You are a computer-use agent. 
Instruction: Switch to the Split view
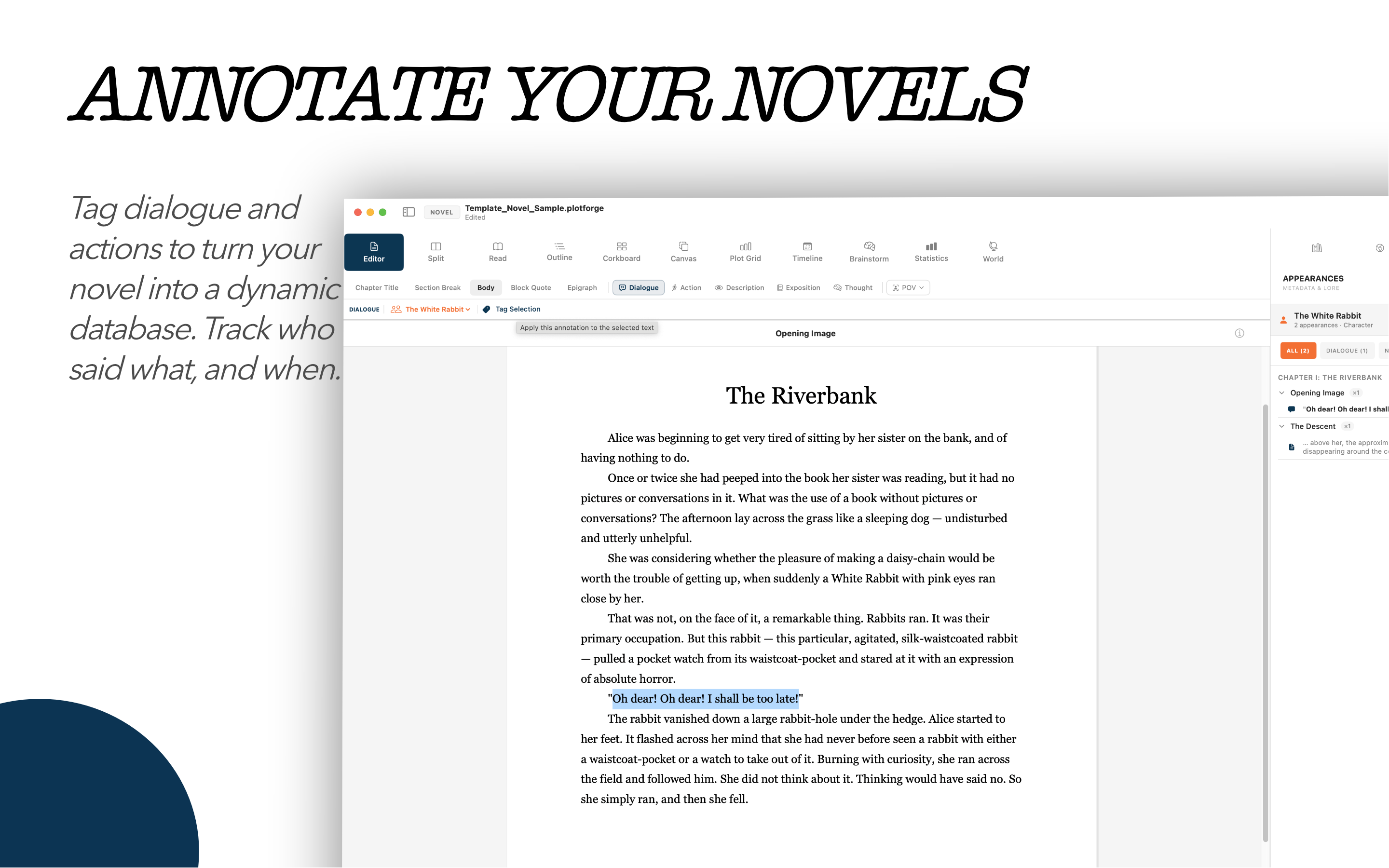[x=436, y=252]
